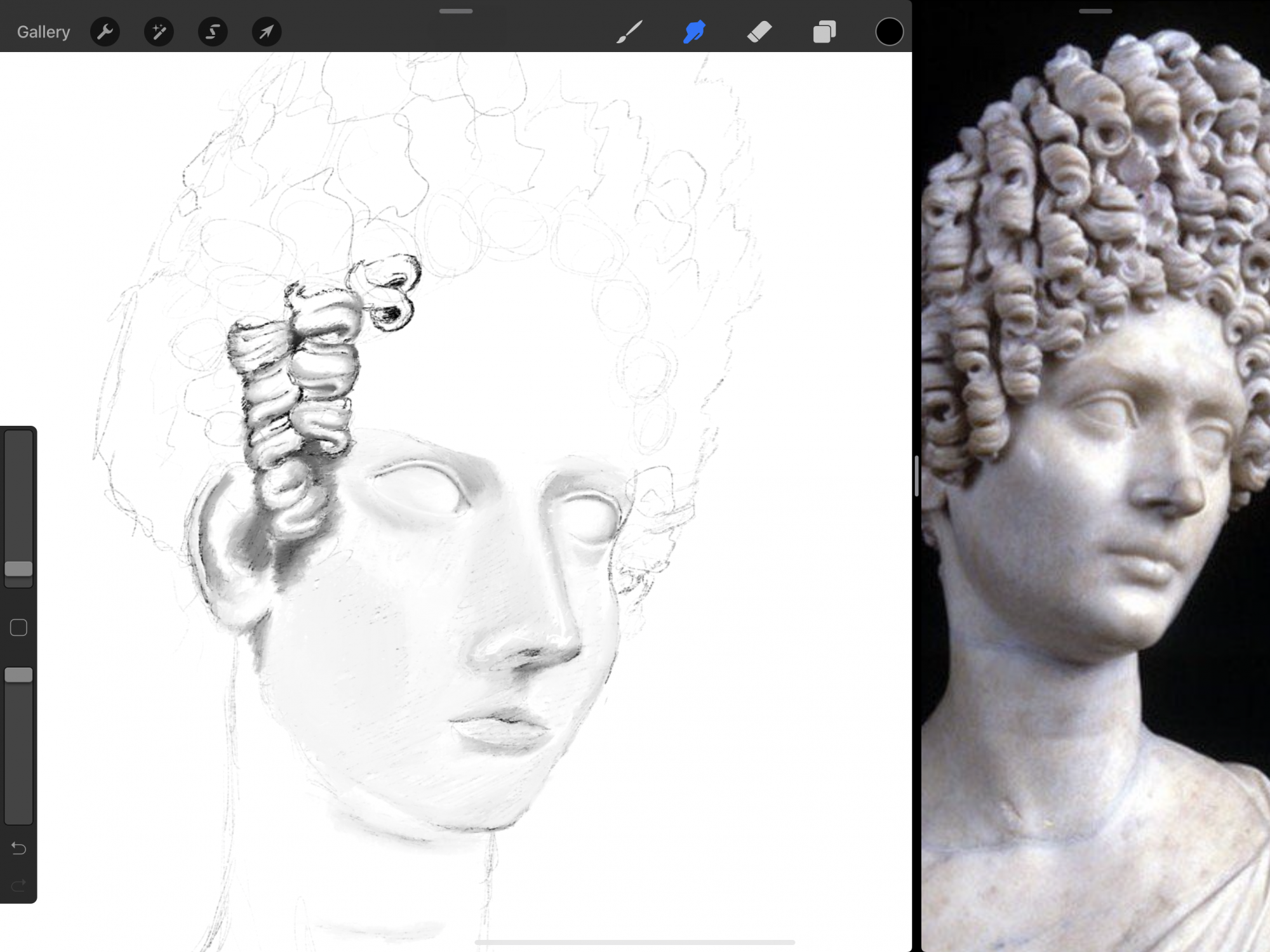1270x952 pixels.
Task: Open the Actions wrench menu
Action: (105, 31)
